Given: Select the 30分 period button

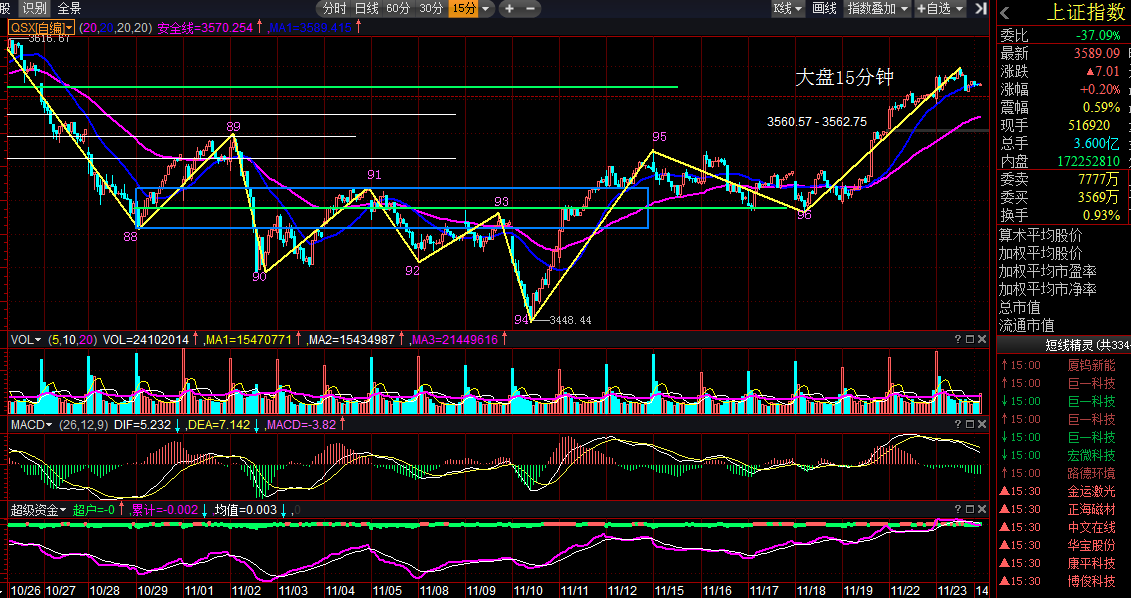Looking at the screenshot, I should 431,9.
